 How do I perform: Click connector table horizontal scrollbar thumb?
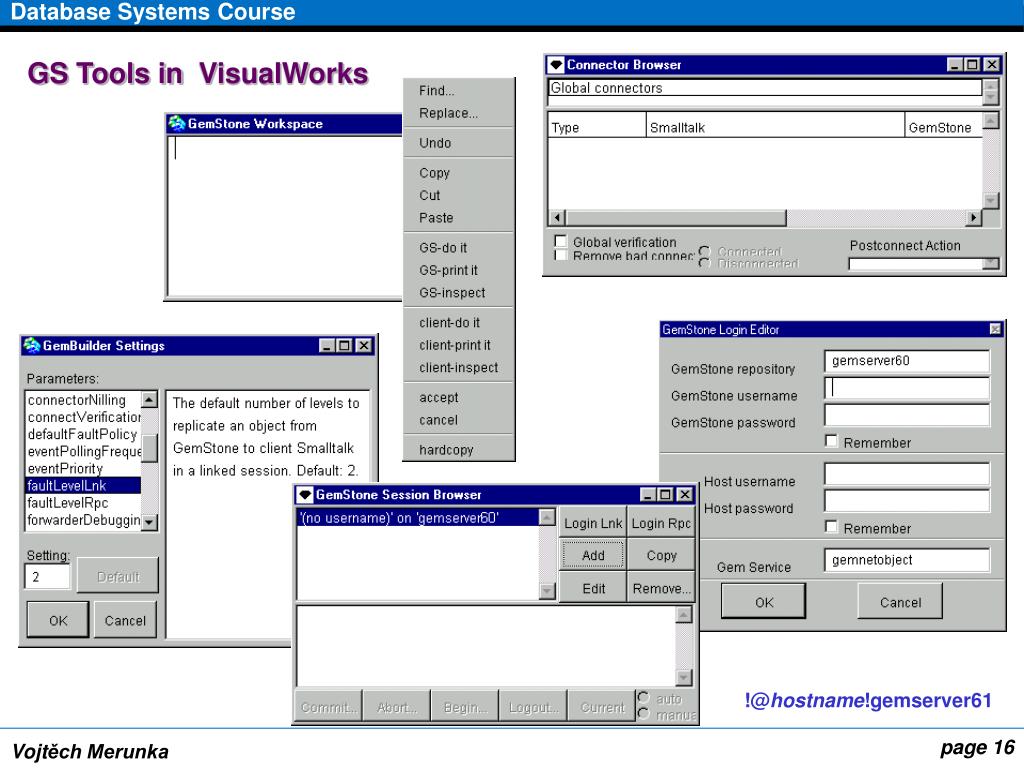676,217
